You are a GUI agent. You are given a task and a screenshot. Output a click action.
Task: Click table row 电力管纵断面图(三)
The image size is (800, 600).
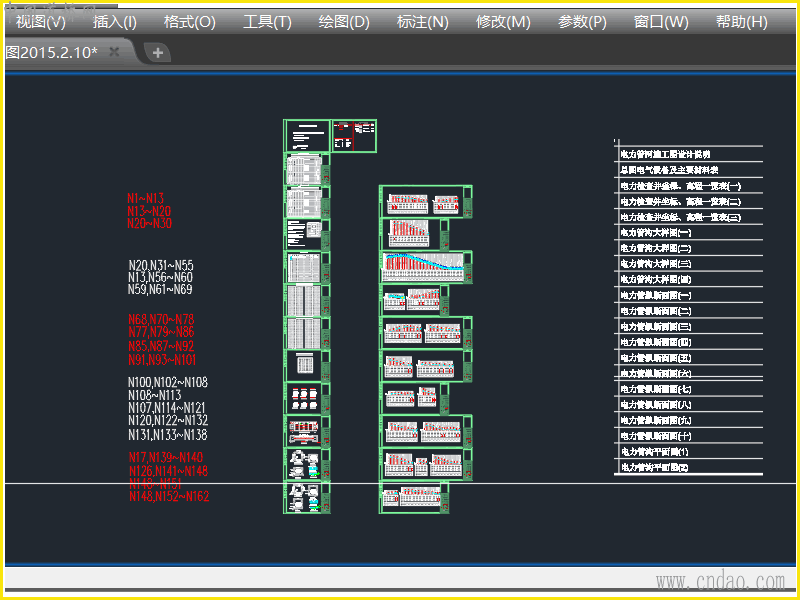(x=689, y=327)
